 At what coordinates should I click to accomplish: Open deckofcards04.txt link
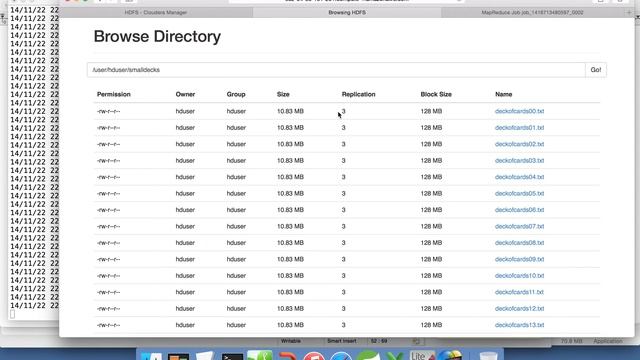pos(519,177)
